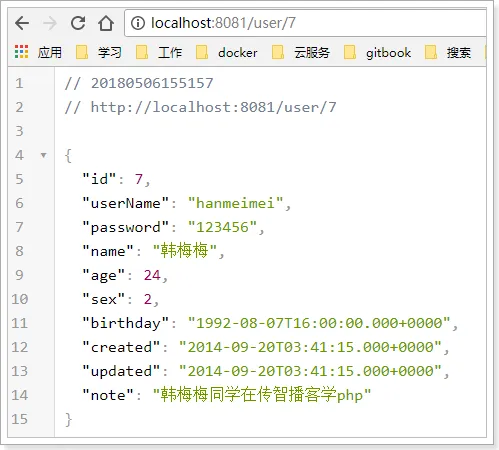Click the folder icon beside docker

coord(202,52)
